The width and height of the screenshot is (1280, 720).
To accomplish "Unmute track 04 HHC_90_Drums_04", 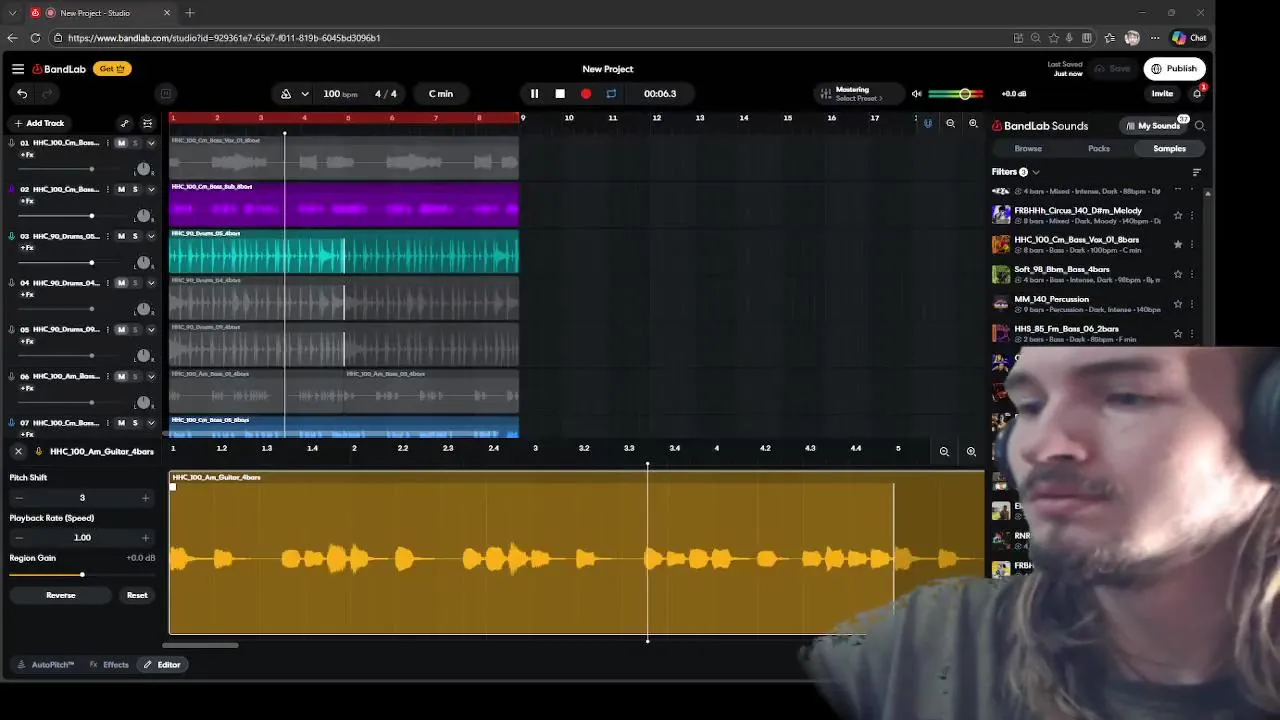I will click(122, 283).
